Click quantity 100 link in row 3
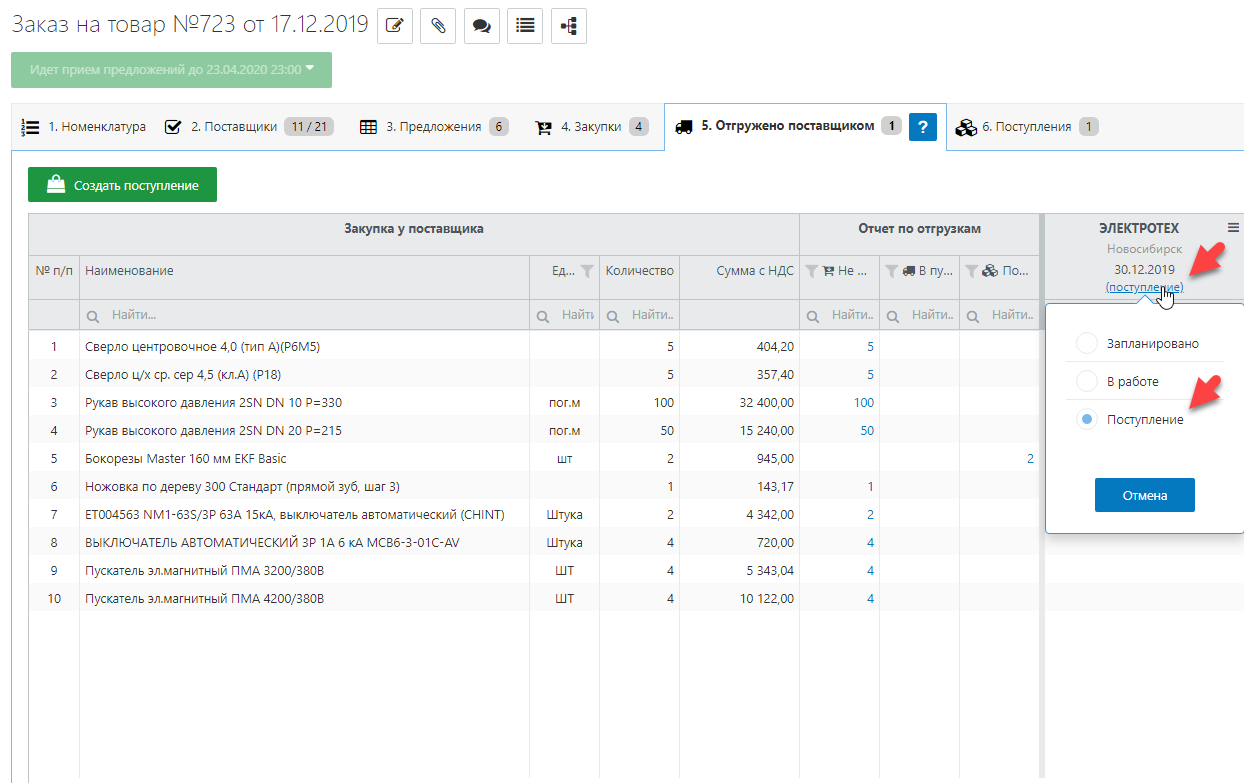The image size is (1244, 783). click(x=863, y=403)
